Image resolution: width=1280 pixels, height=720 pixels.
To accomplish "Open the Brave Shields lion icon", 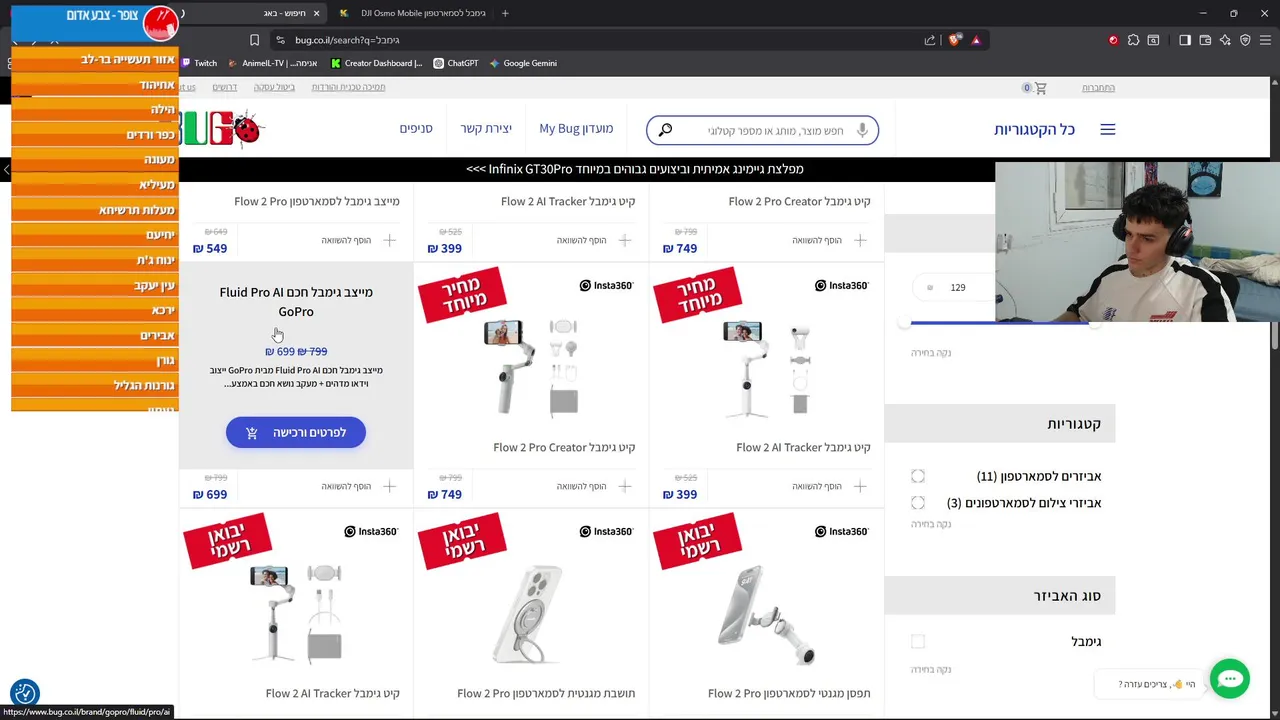I will point(955,40).
